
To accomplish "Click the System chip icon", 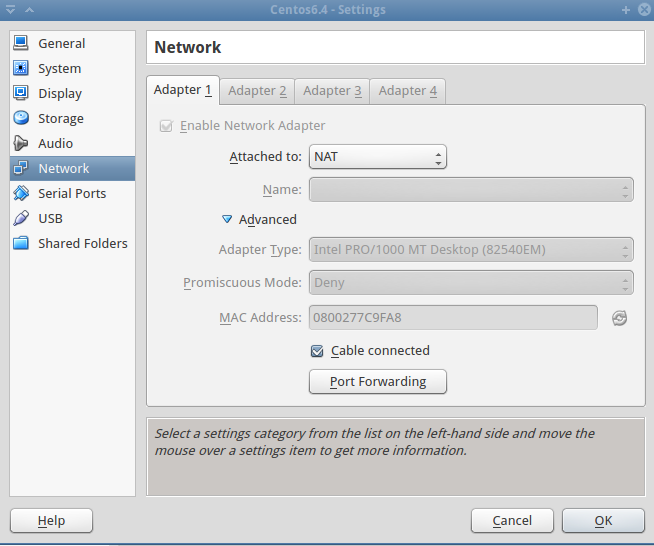I will tap(20, 68).
